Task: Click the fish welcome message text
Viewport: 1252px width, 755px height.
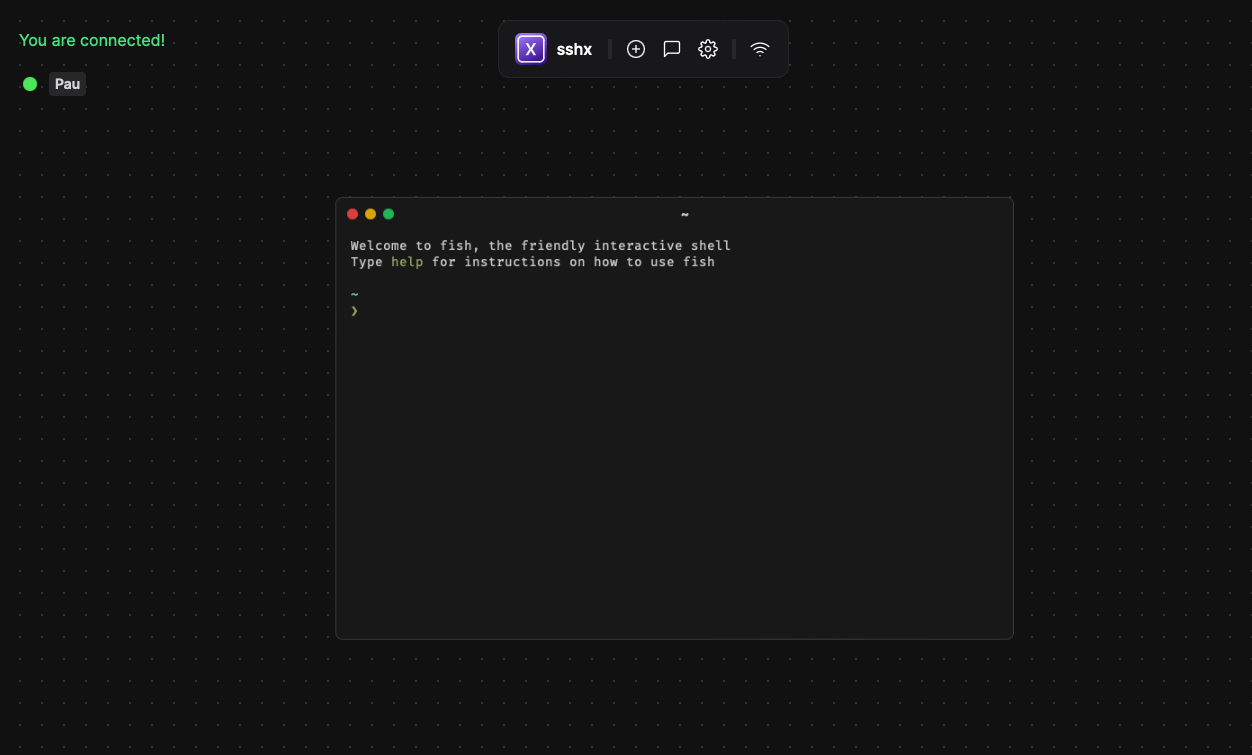Action: tap(540, 245)
